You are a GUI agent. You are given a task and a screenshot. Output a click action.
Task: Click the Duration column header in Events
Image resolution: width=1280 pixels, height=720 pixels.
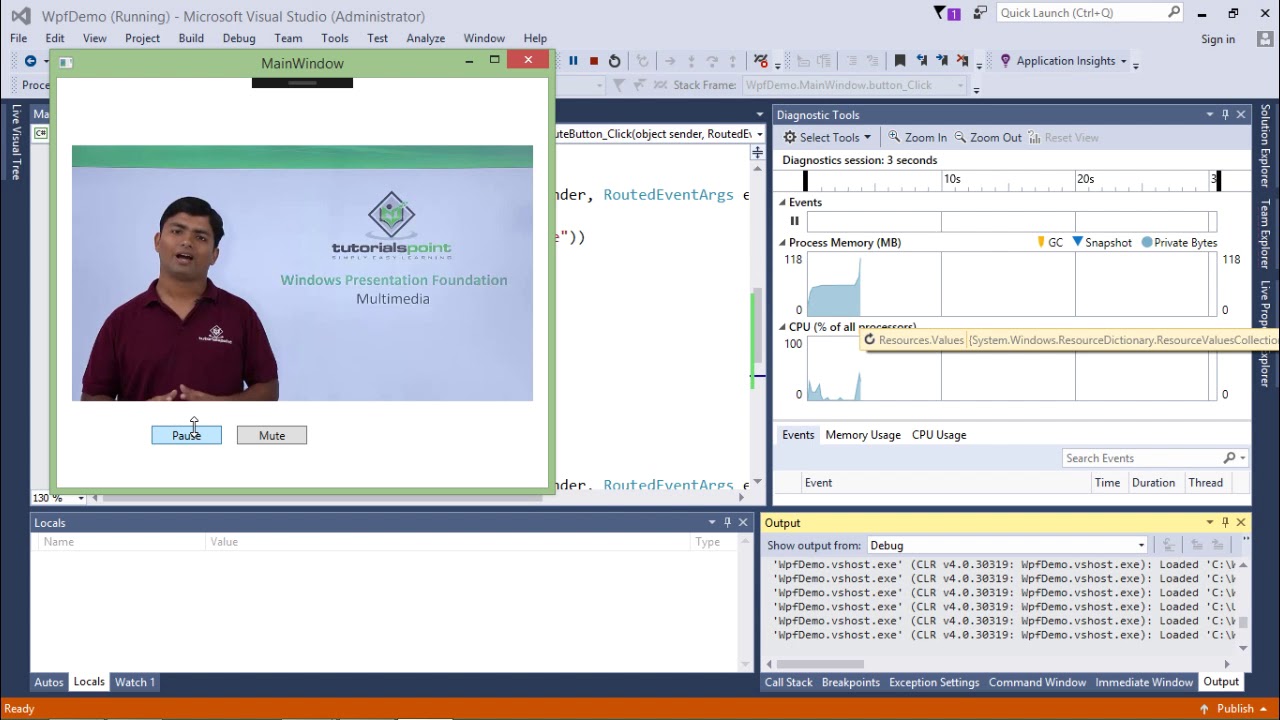[x=1153, y=483]
